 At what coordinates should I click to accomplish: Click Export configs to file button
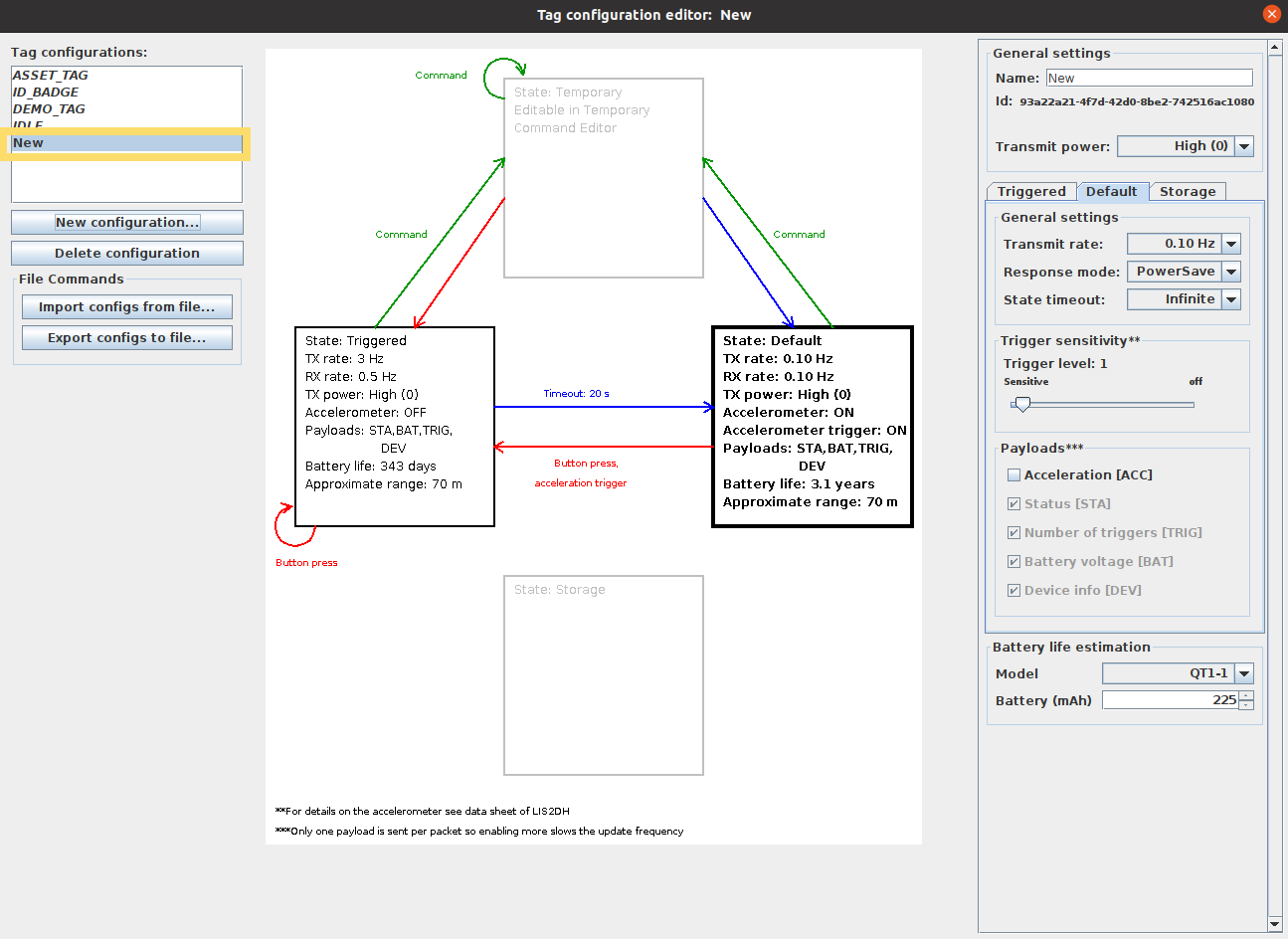point(127,338)
